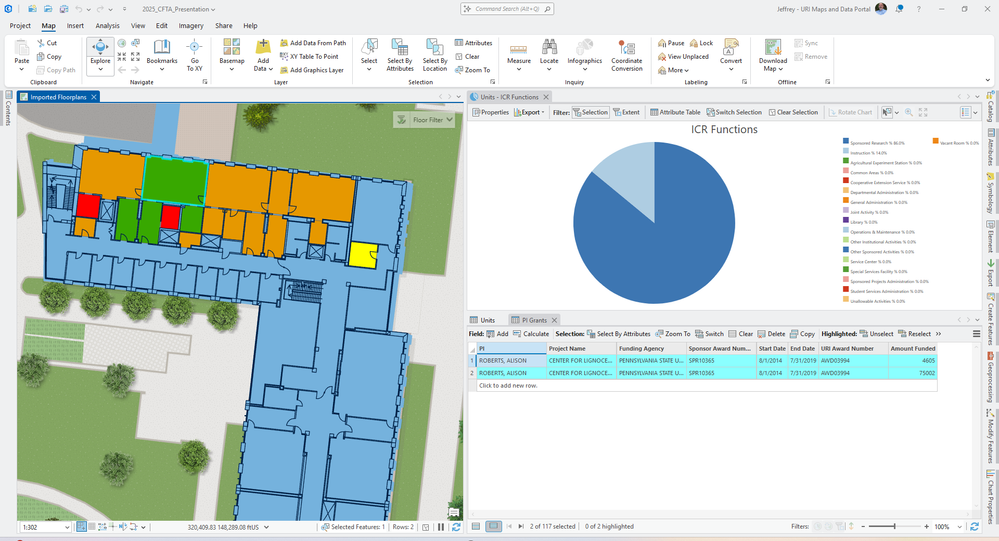Viewport: 999px width, 541px height.
Task: Click the Add Data From Path icon
Action: [x=283, y=43]
